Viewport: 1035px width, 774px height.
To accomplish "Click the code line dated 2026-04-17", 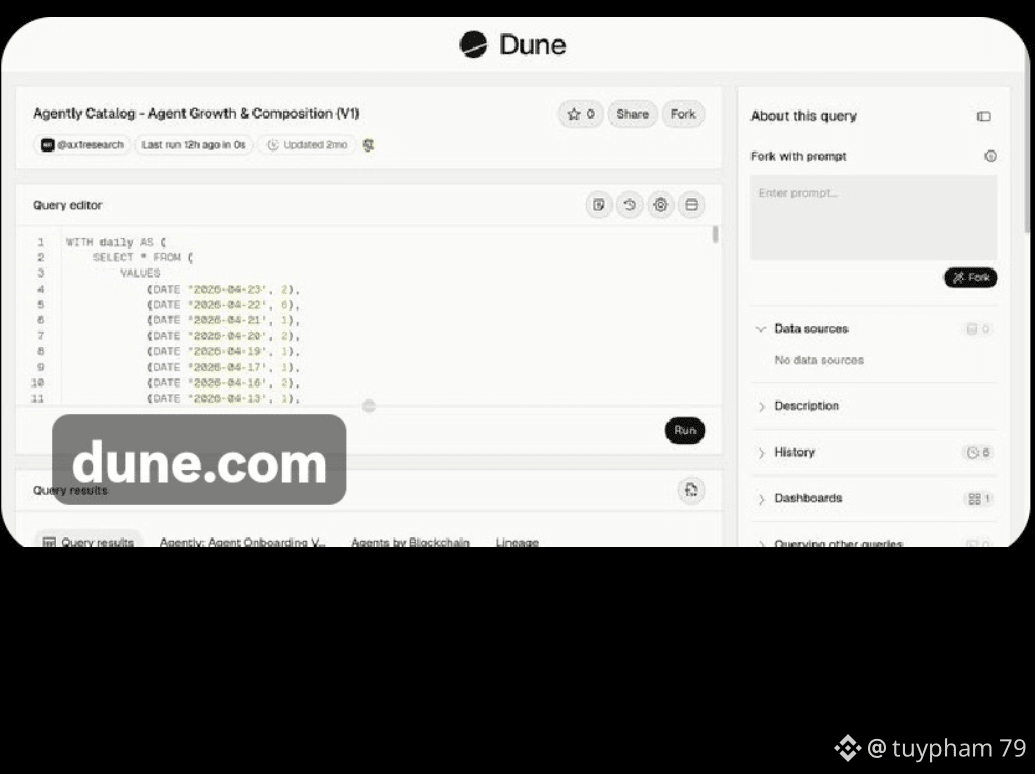I will [x=224, y=368].
